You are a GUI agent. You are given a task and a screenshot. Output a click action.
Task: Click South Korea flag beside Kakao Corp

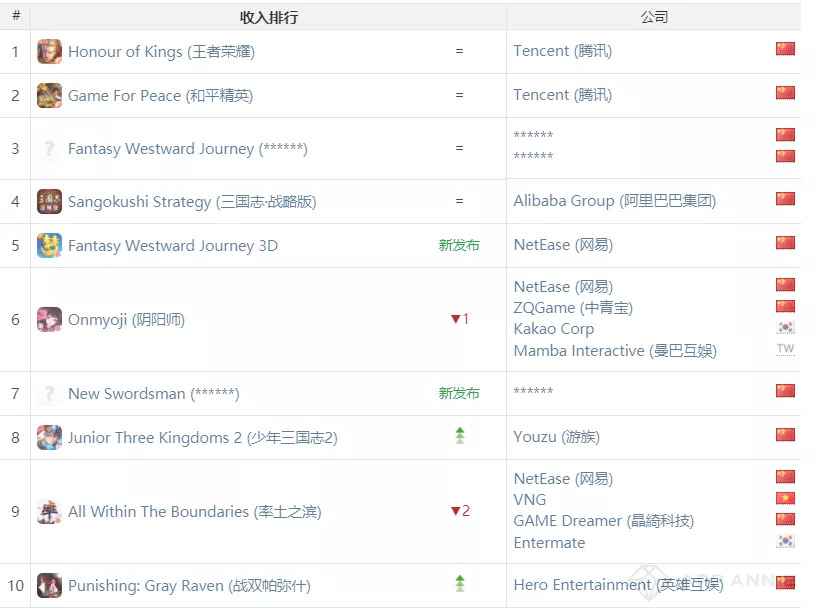pyautogui.click(x=785, y=329)
